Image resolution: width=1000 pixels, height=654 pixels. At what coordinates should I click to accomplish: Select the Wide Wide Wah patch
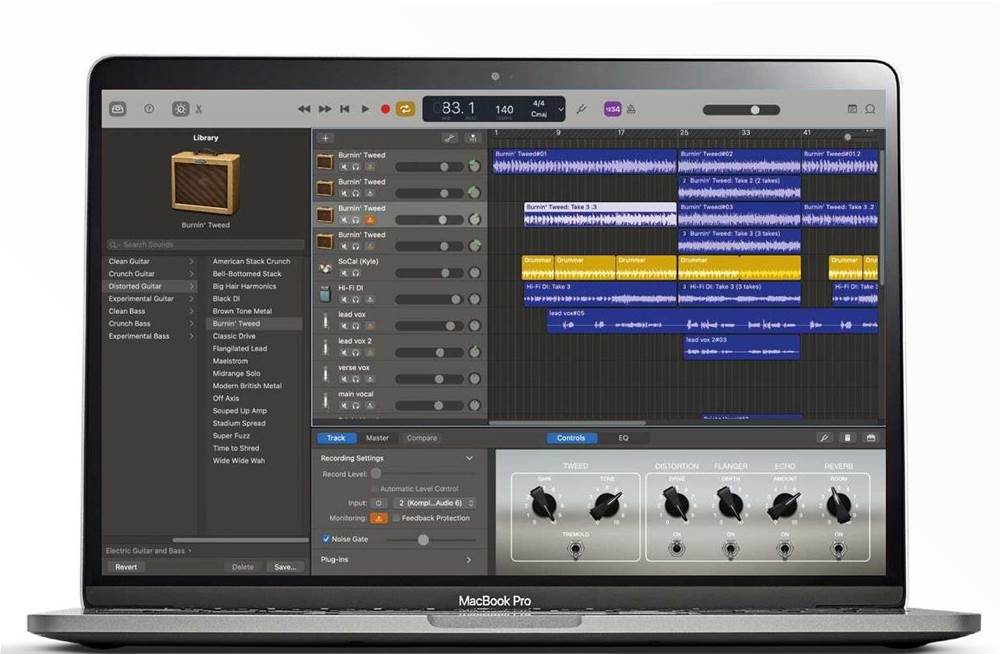239,461
